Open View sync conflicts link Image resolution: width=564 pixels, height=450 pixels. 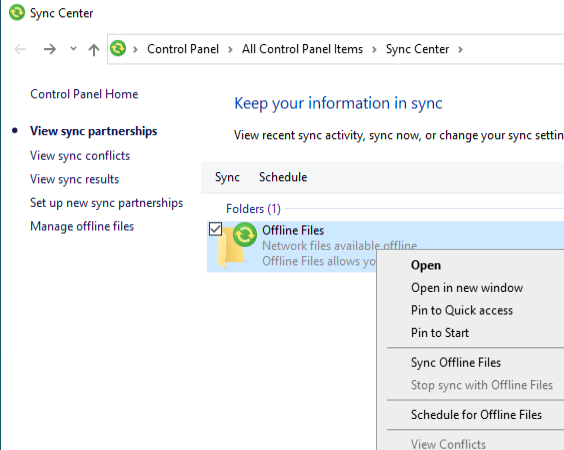(80, 156)
